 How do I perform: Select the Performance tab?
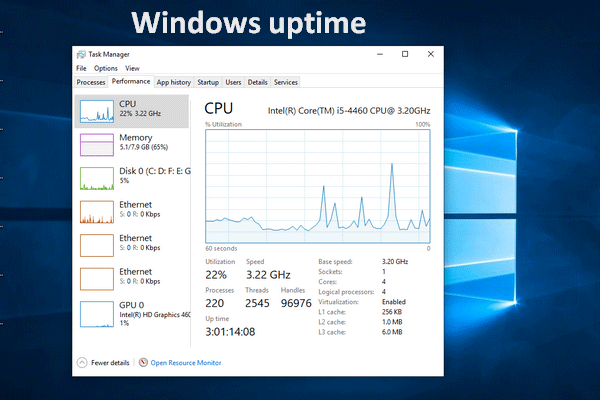[131, 82]
